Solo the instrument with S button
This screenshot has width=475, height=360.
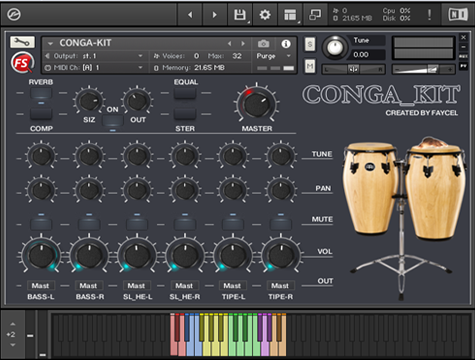click(x=310, y=44)
